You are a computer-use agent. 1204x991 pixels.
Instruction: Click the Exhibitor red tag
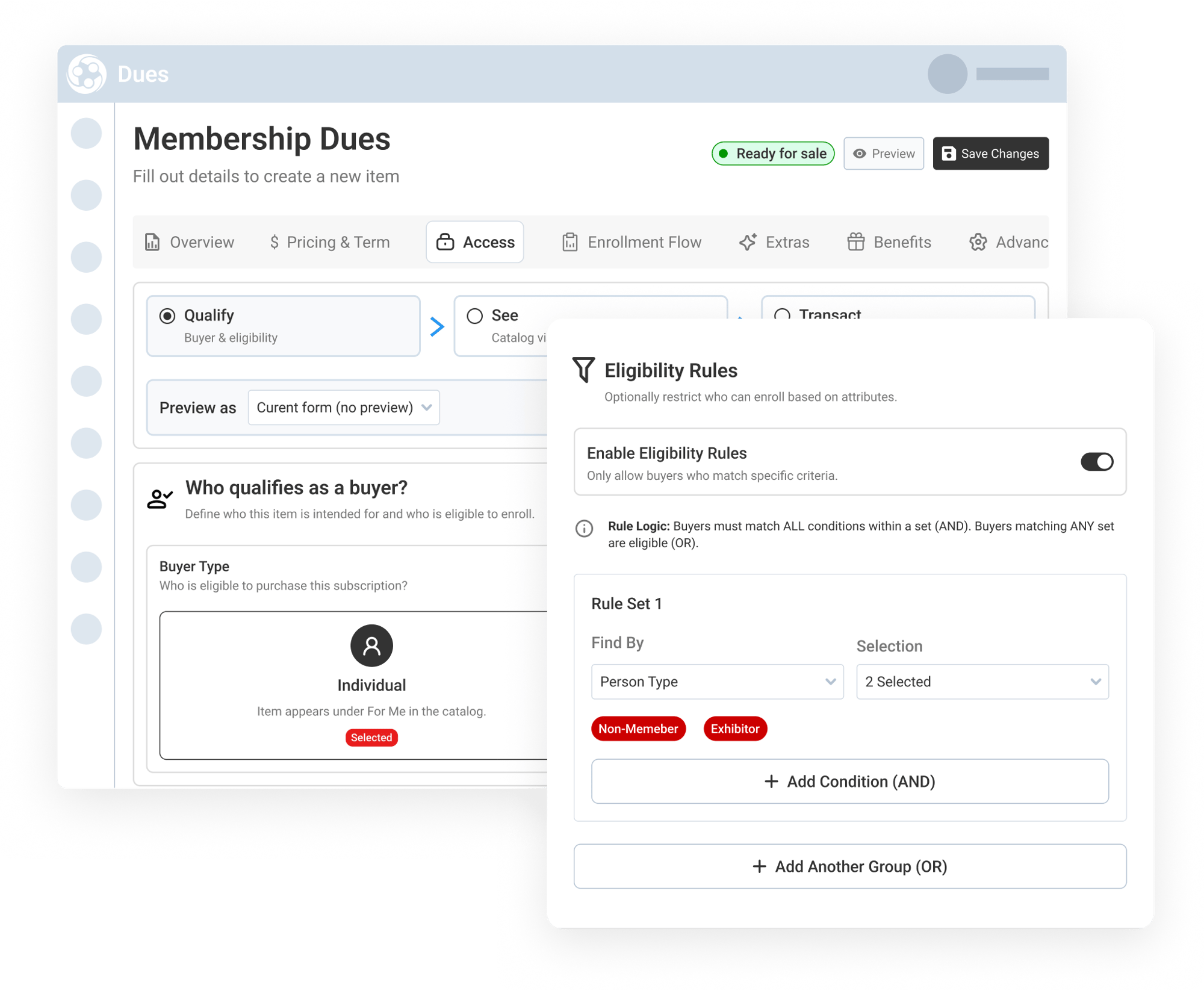pyautogui.click(x=735, y=728)
